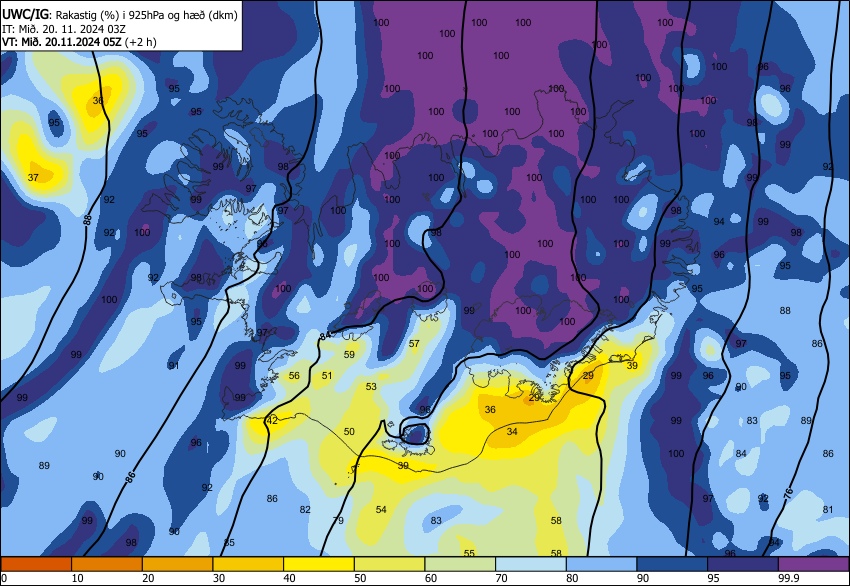850x586 pixels.
Task: Click the orange 10–20 legend swatch
Action: [107, 564]
